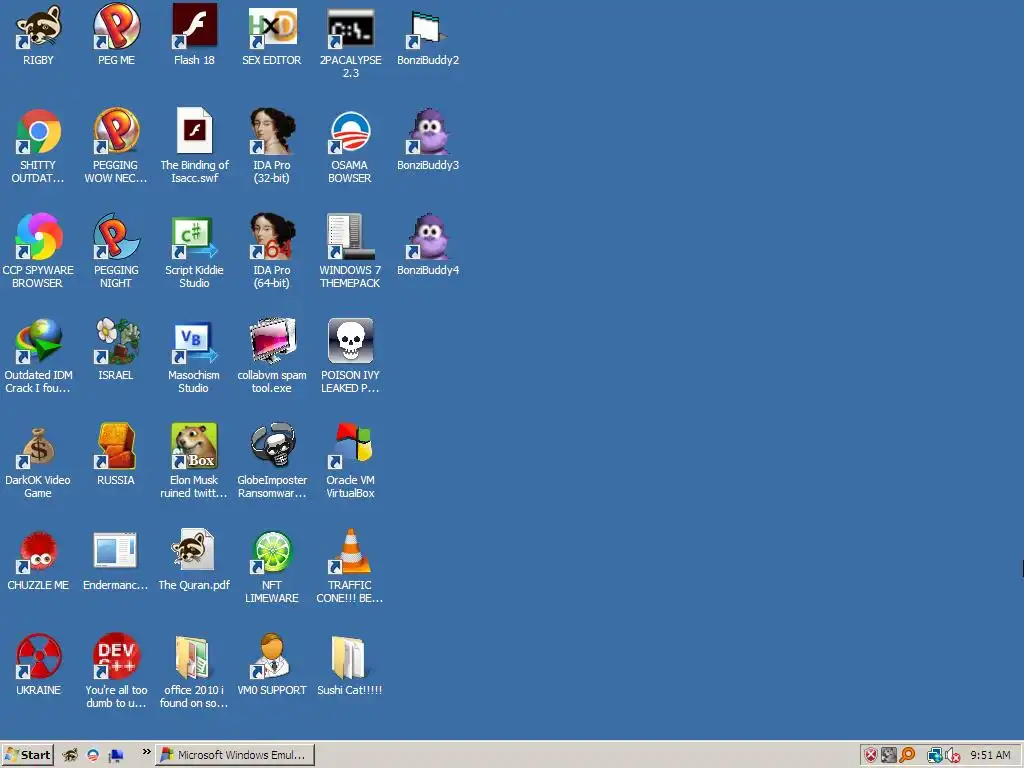Switch to Microsoft Windows Emul… taskbar button
The width and height of the screenshot is (1024, 768).
point(235,755)
